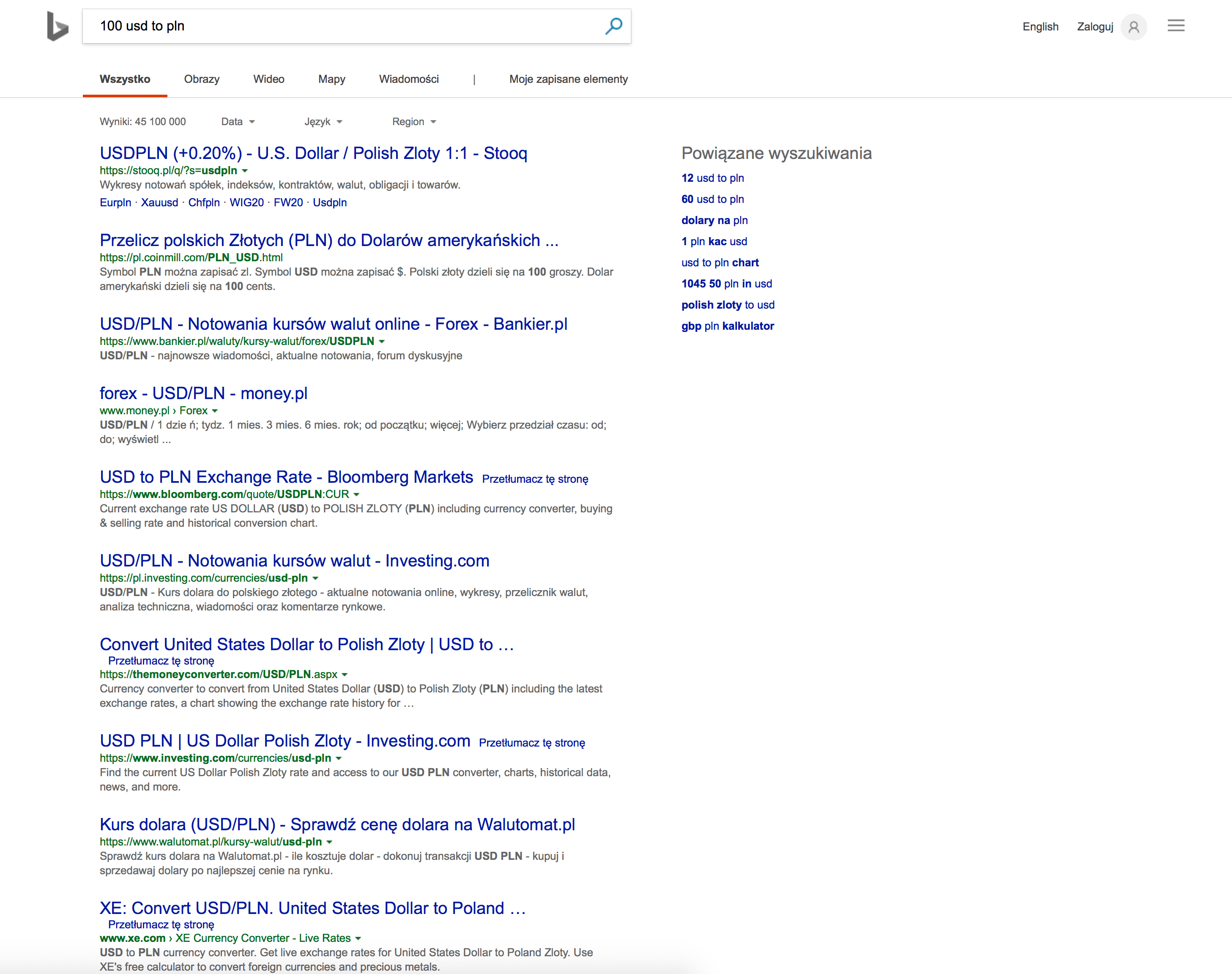Open the Usdpln sublink
The height and width of the screenshot is (974, 1232).
(330, 202)
